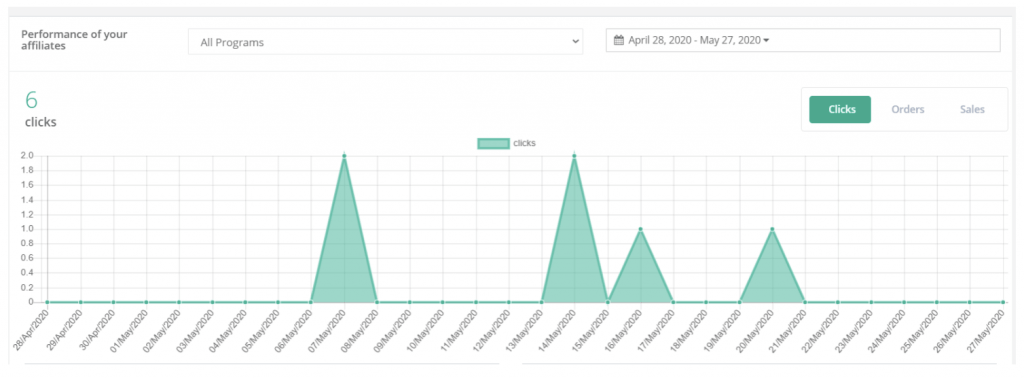Viewport: 1024px width, 378px height.
Task: Open the All Programs dropdown
Action: click(385, 42)
